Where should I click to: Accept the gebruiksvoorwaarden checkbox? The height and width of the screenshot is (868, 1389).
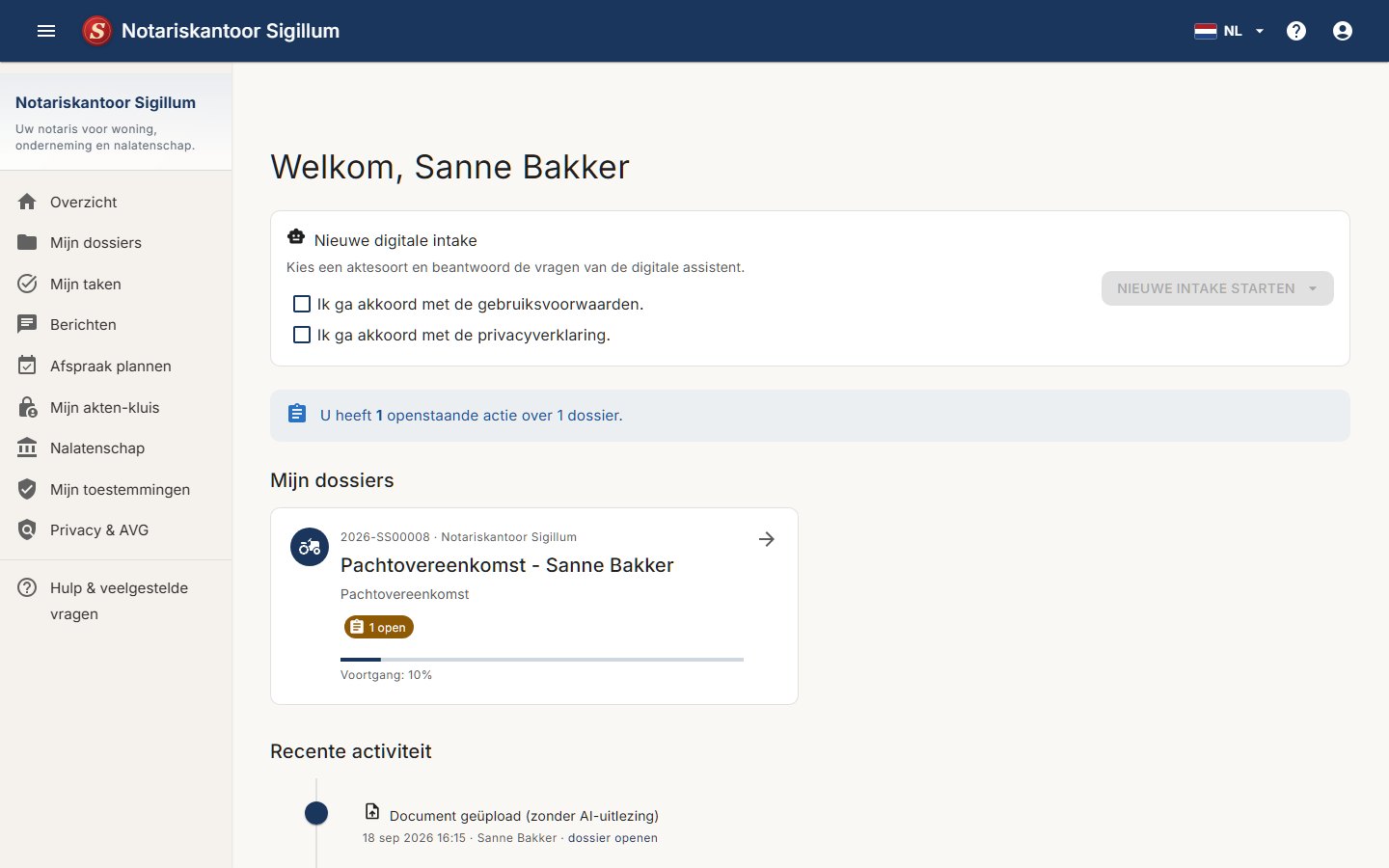[302, 304]
